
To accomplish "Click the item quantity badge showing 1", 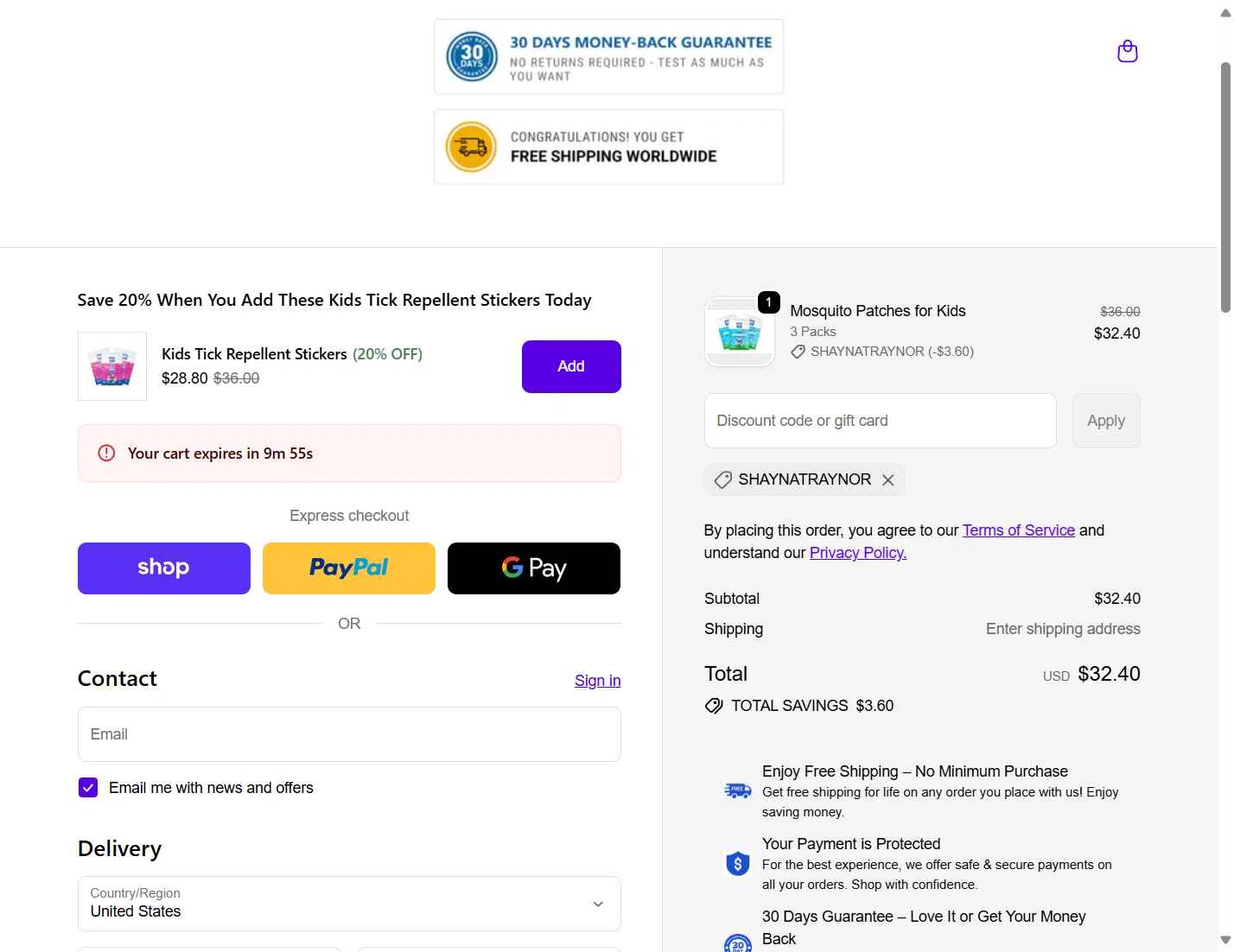I will (x=768, y=302).
